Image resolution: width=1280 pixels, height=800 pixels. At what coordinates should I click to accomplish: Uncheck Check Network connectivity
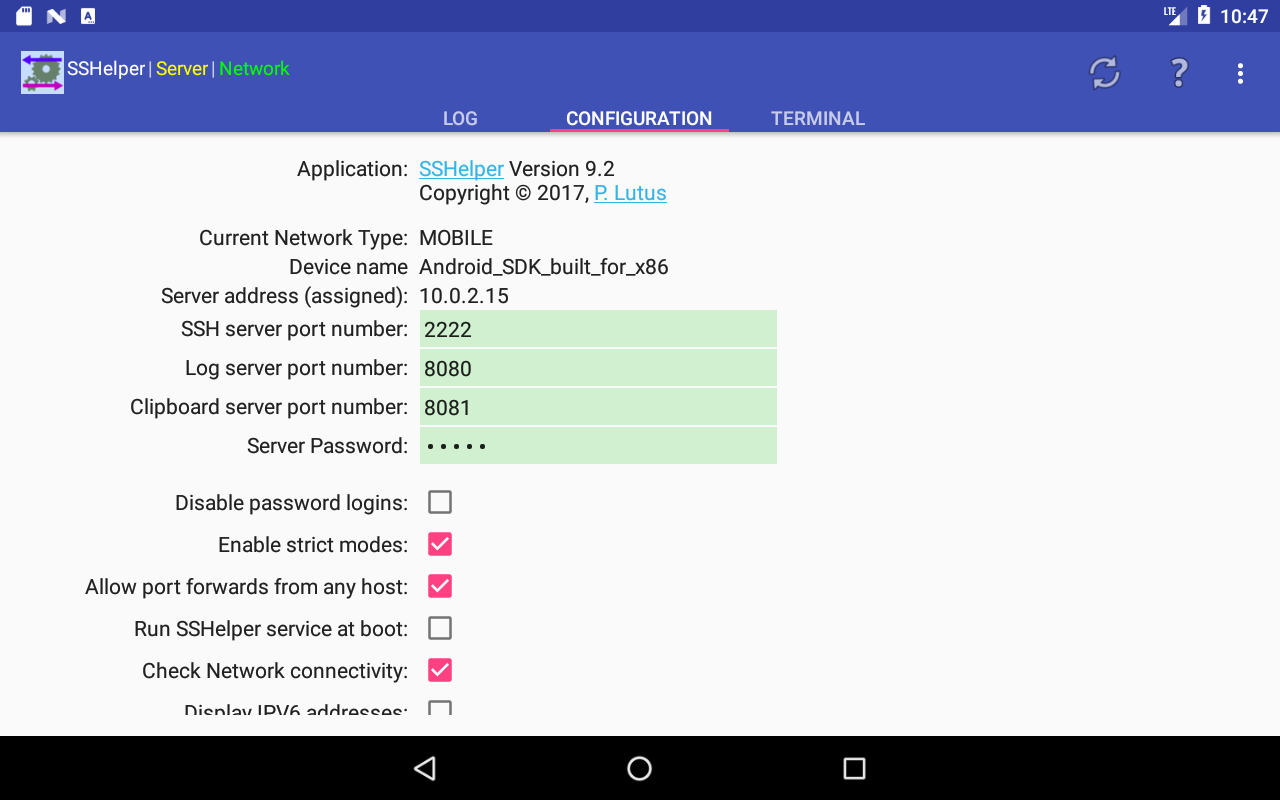coord(440,670)
